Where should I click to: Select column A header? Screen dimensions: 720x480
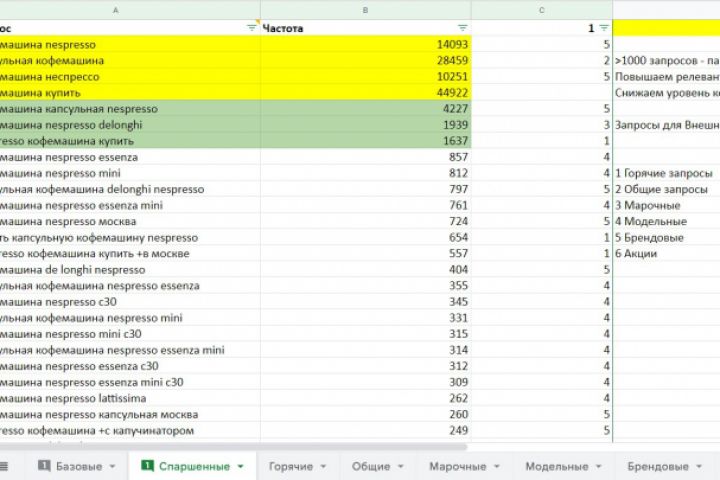tap(130, 10)
